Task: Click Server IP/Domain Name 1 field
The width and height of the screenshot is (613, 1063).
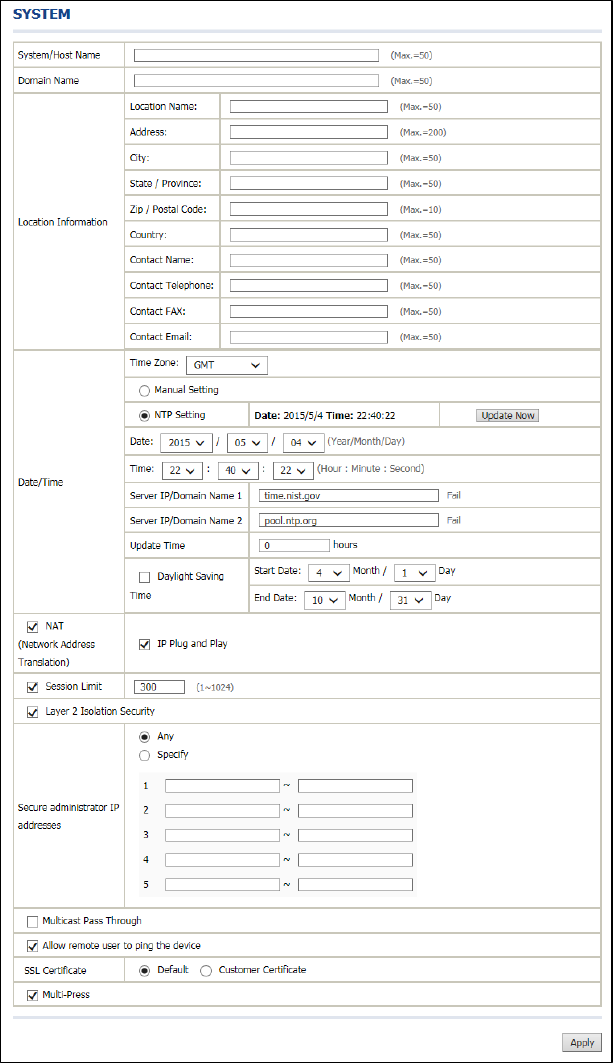Action: pyautogui.click(x=349, y=496)
